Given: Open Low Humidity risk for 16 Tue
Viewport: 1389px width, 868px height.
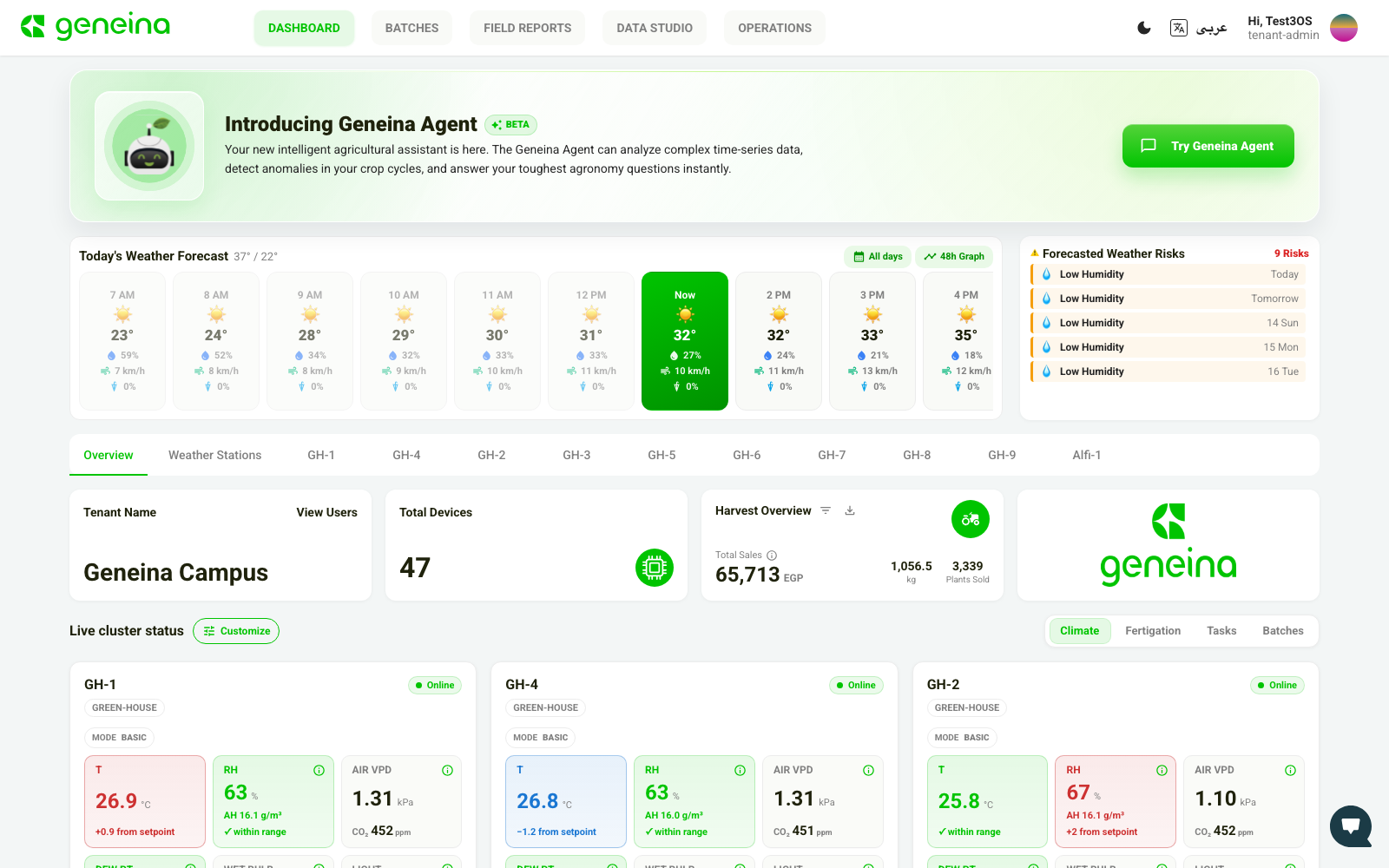Looking at the screenshot, I should coord(1168,372).
